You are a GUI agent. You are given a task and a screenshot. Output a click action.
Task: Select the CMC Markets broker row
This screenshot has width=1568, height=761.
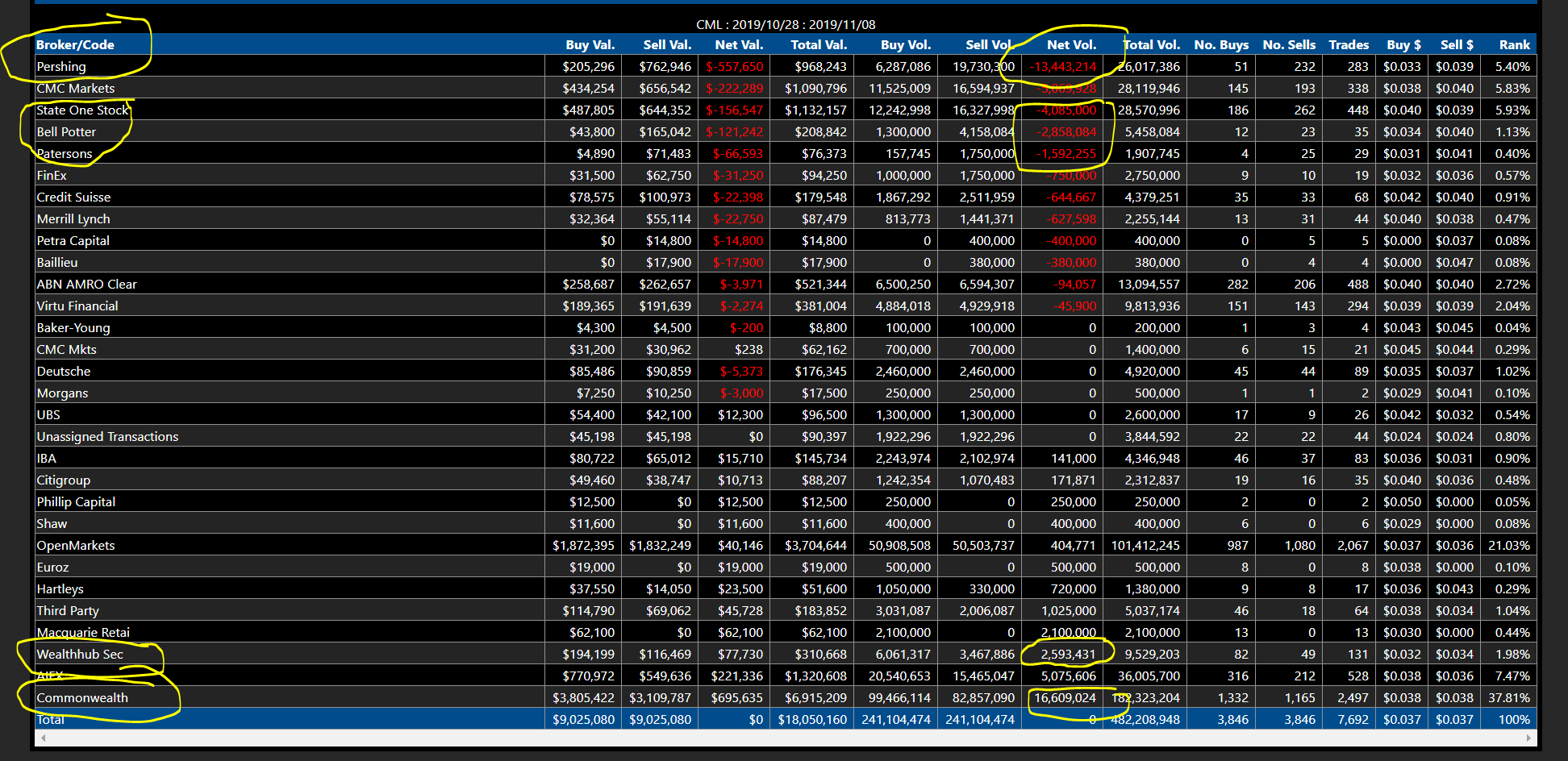[x=786, y=88]
